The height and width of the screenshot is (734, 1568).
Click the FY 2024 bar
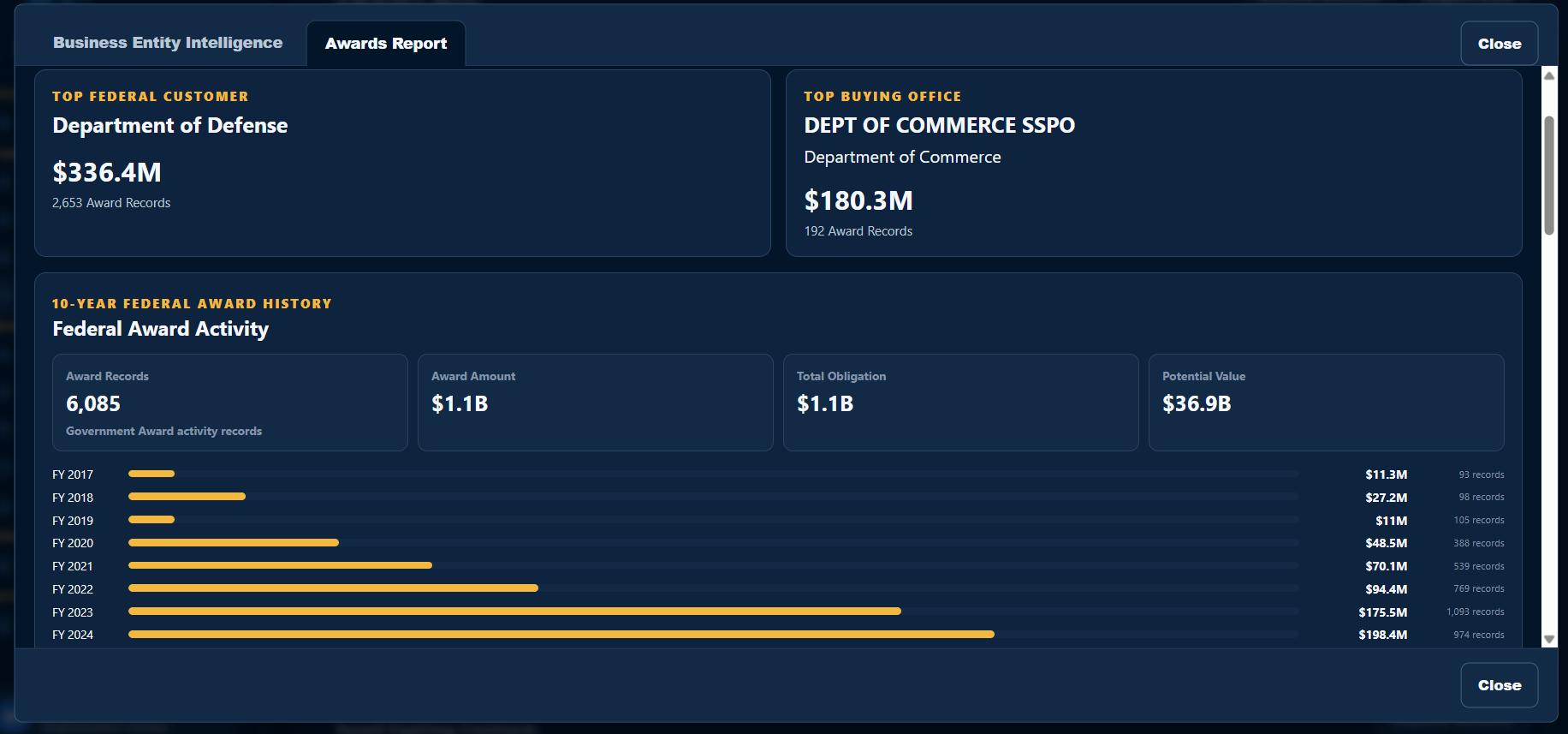tap(561, 635)
